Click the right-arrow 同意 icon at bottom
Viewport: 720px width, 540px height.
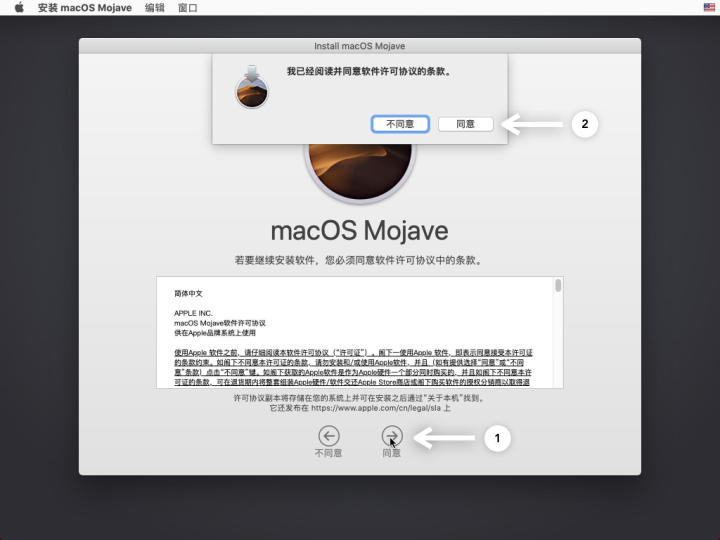coord(392,436)
